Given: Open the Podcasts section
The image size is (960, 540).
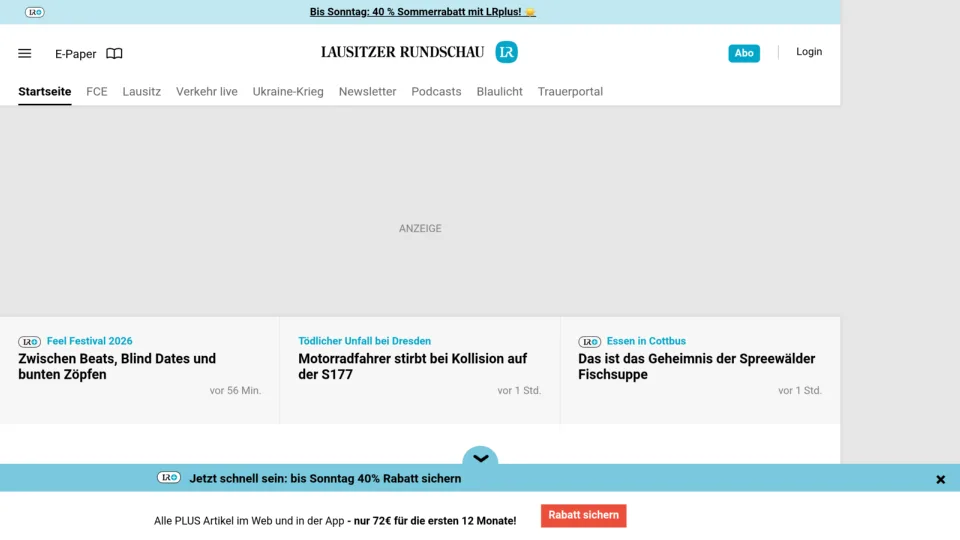Looking at the screenshot, I should (x=437, y=91).
